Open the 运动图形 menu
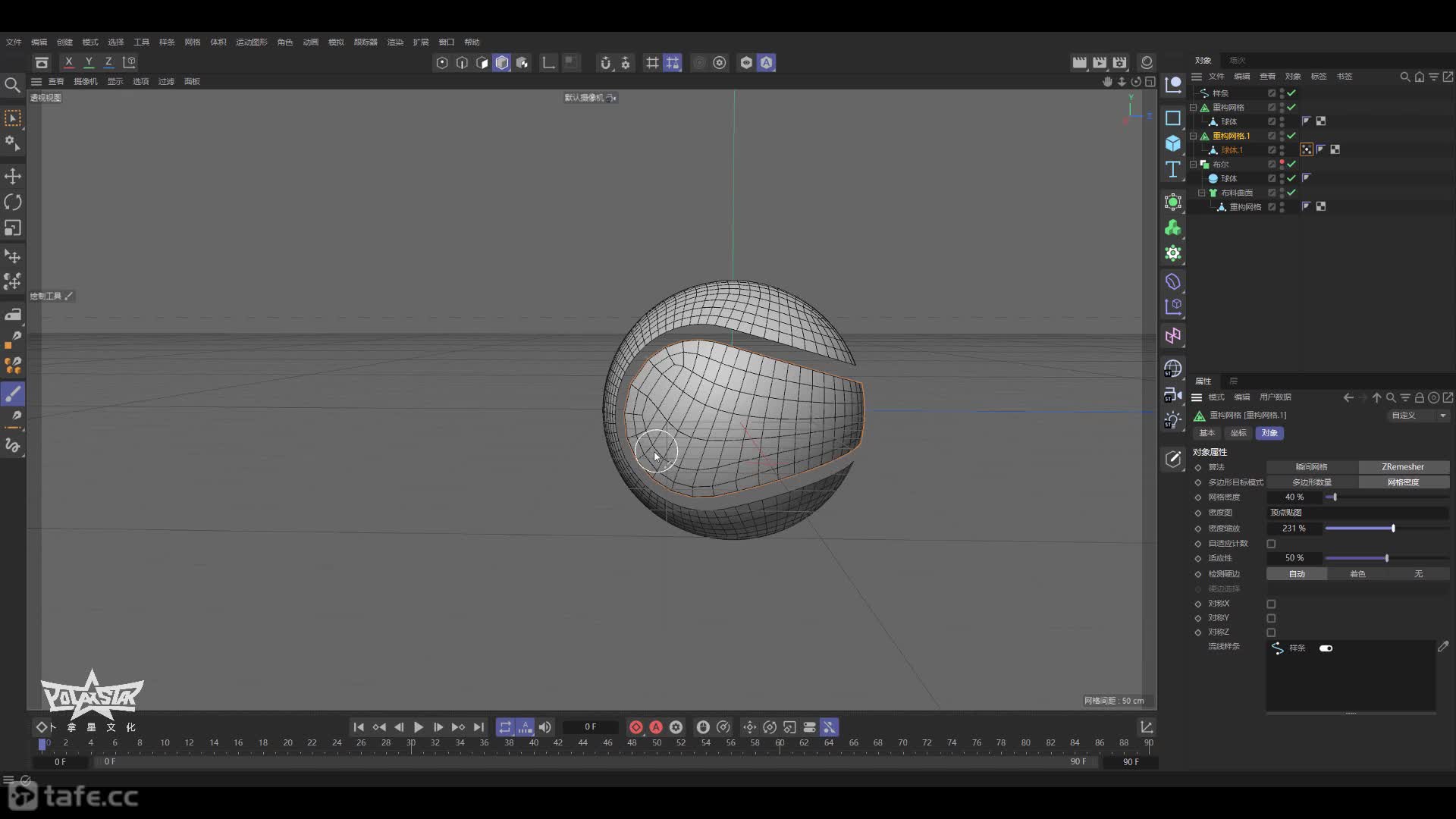1456x819 pixels. 252,42
